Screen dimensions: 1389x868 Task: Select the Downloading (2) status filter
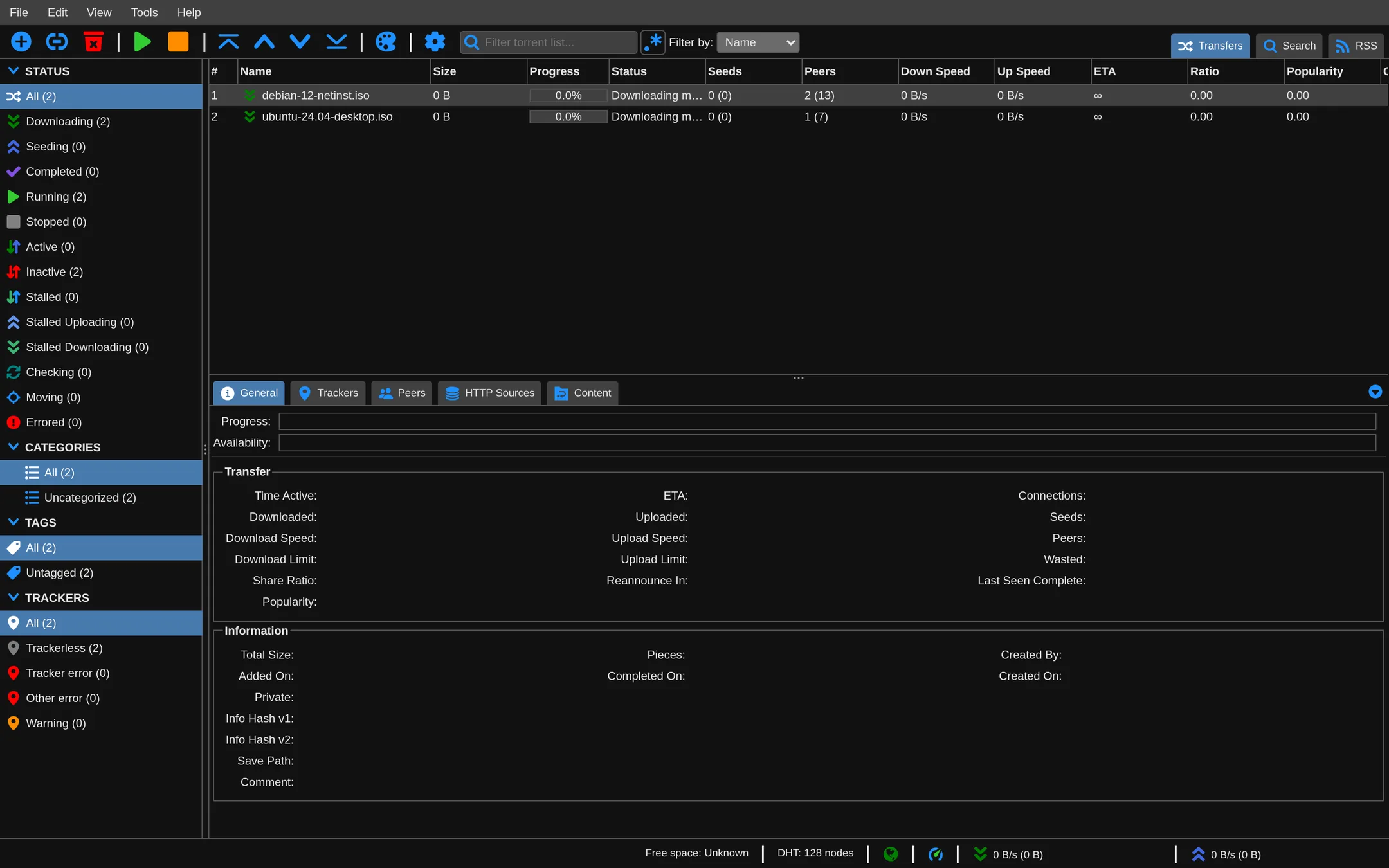(x=101, y=122)
